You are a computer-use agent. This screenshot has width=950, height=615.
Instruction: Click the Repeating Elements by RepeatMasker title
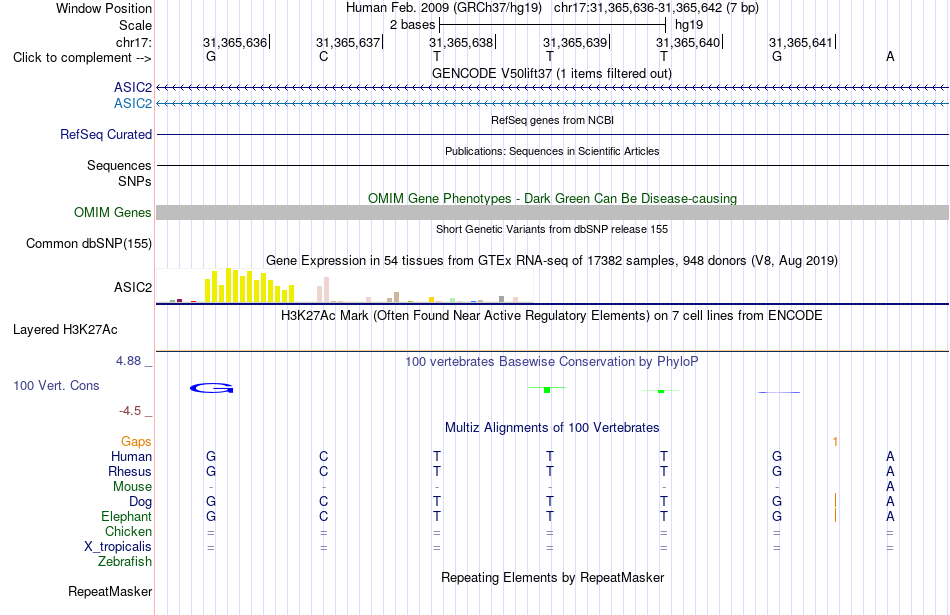[x=552, y=577]
